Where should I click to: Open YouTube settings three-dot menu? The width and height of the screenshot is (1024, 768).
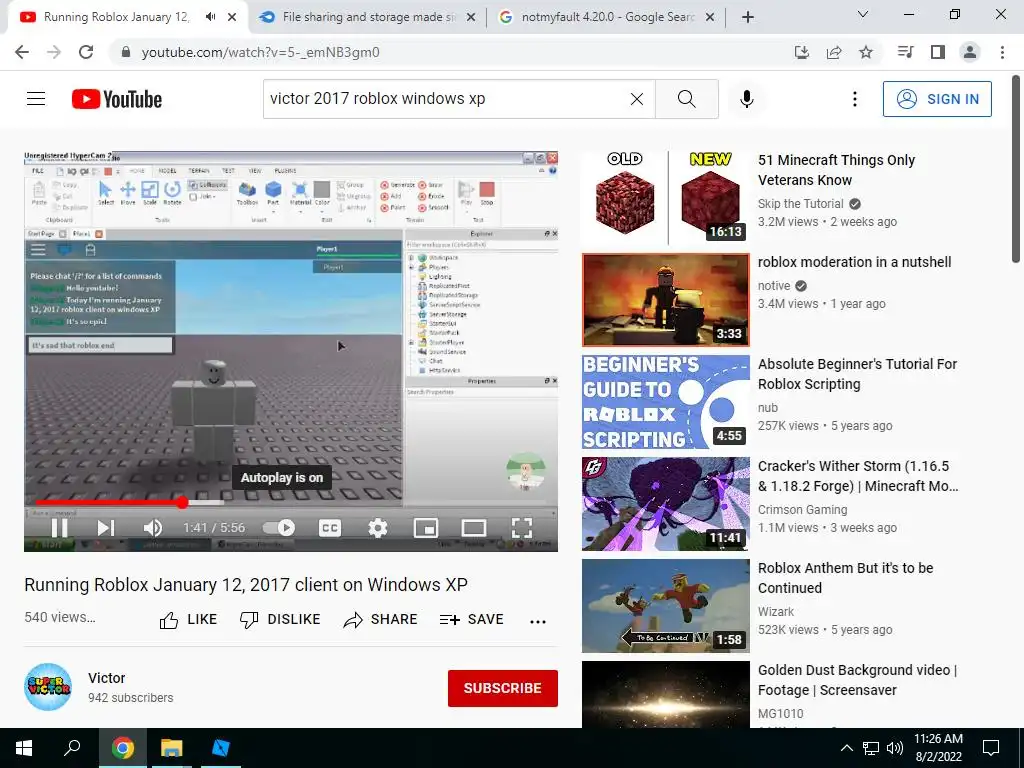854,99
